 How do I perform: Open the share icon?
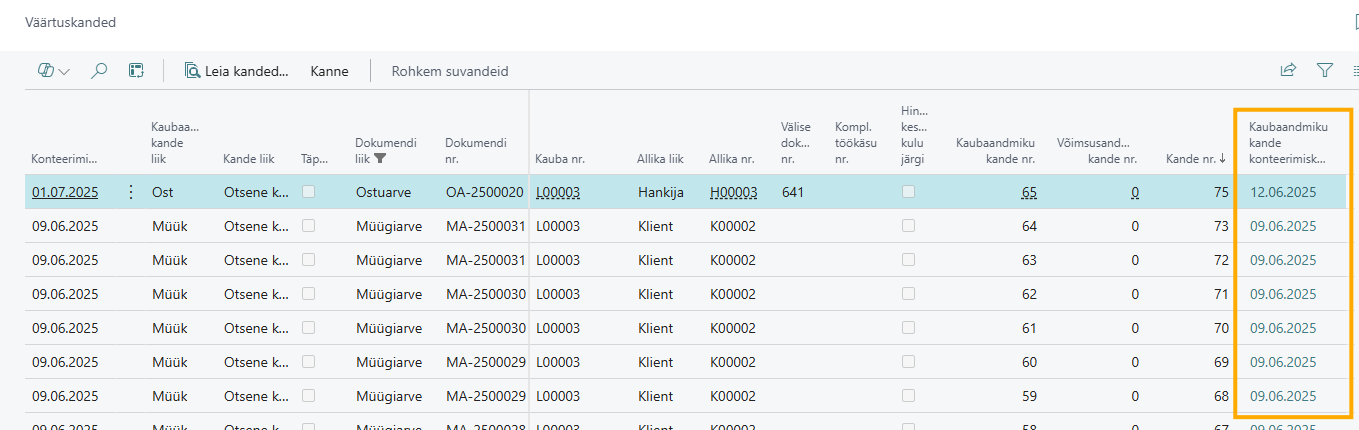point(1289,70)
